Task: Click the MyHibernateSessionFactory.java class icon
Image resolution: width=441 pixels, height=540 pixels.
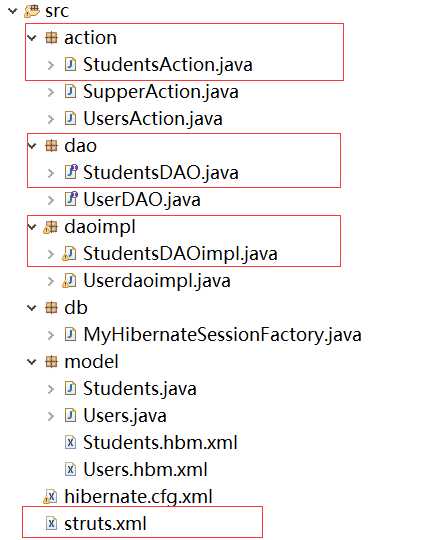Action: point(70,334)
